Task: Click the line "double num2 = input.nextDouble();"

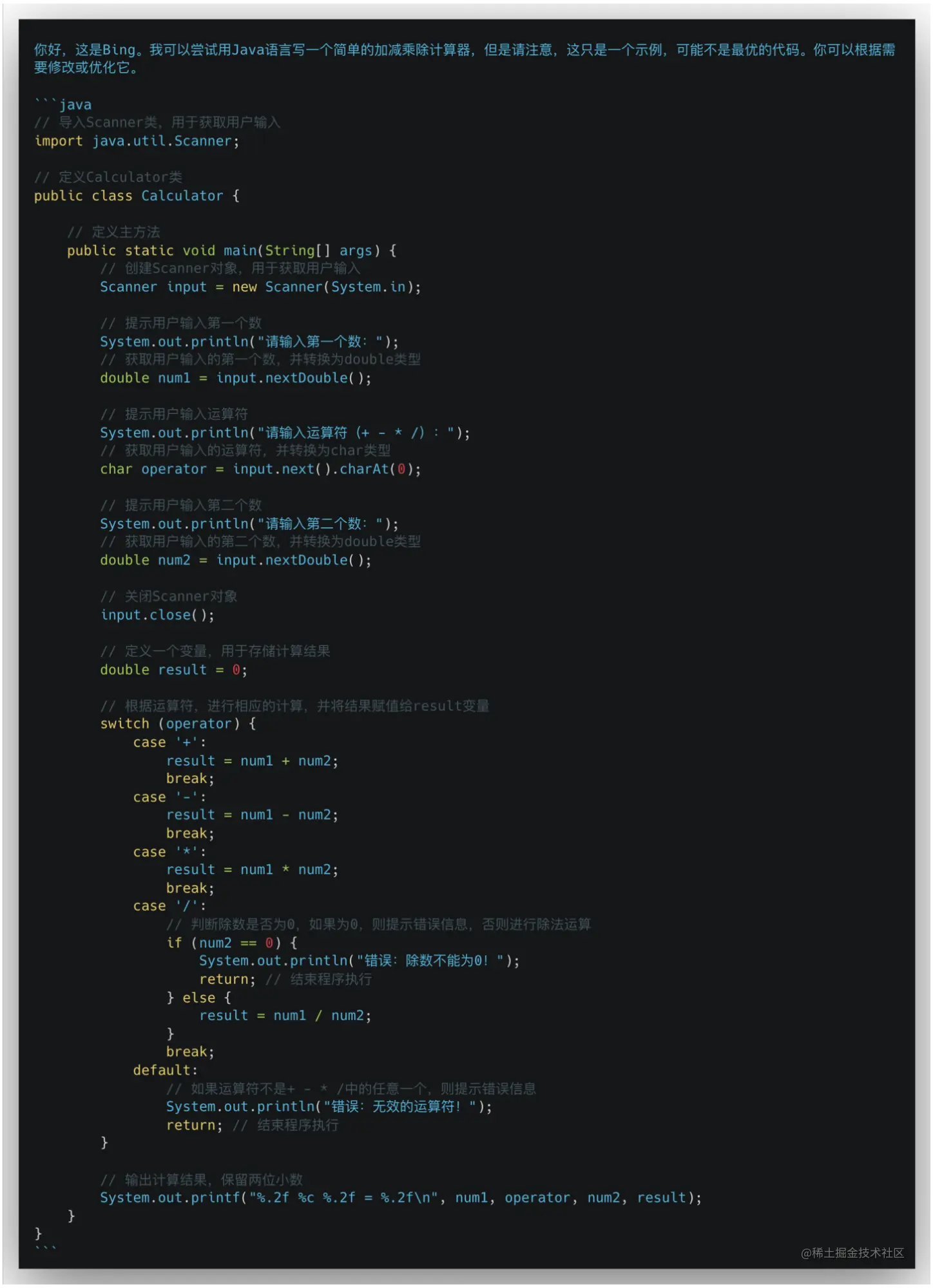Action: [x=236, y=560]
